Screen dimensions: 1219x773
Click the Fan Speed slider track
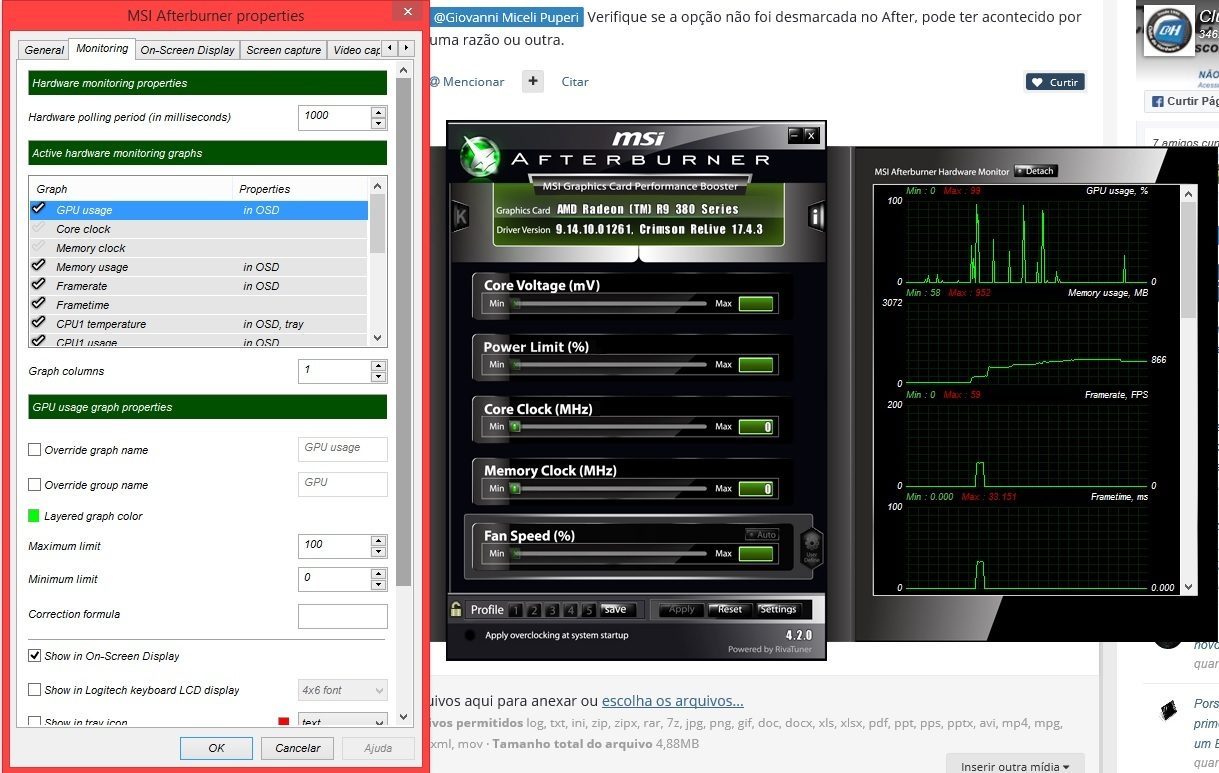pos(608,553)
